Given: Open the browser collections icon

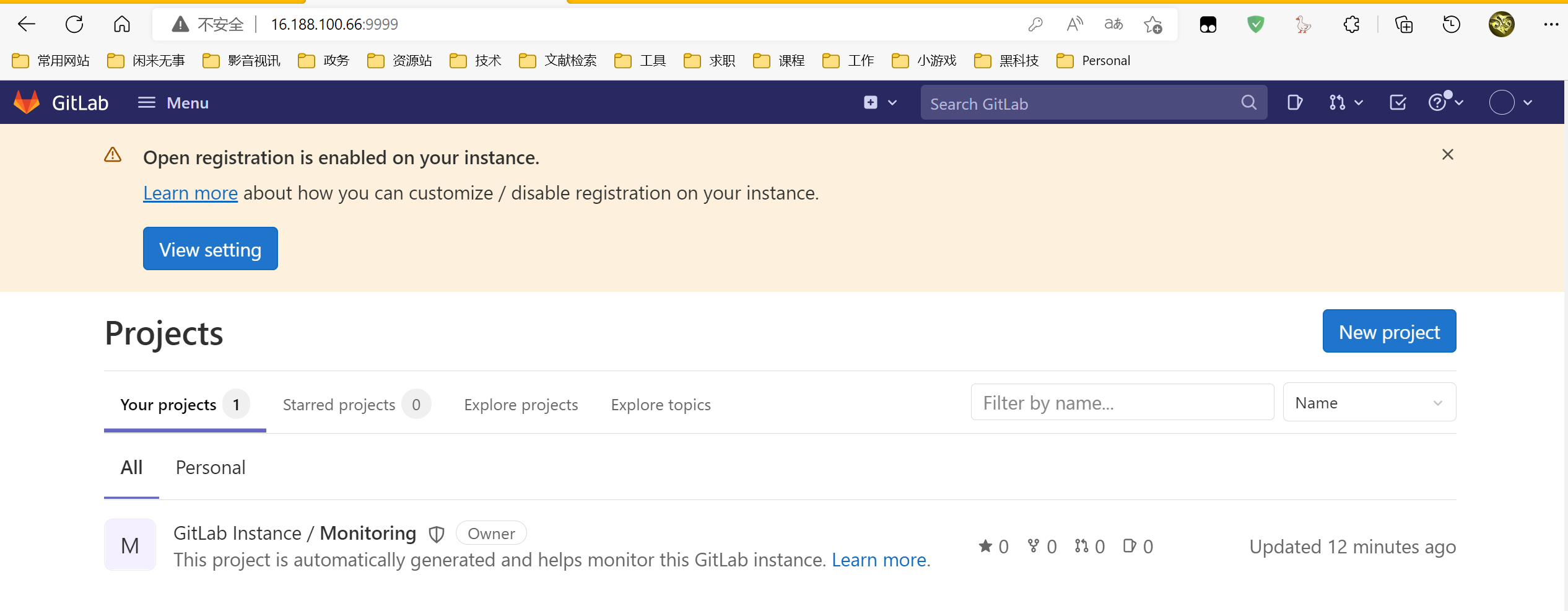Looking at the screenshot, I should [1403, 24].
